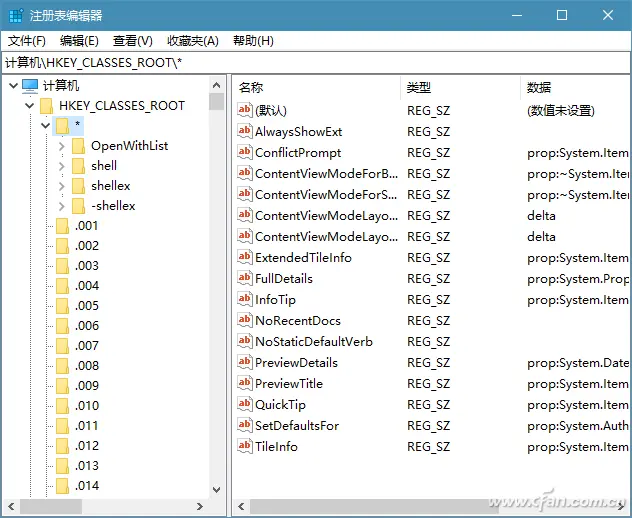Screen dimensions: 632x518
Task: Select the ContentViewModeForB... value name
Action: [x=326, y=173]
